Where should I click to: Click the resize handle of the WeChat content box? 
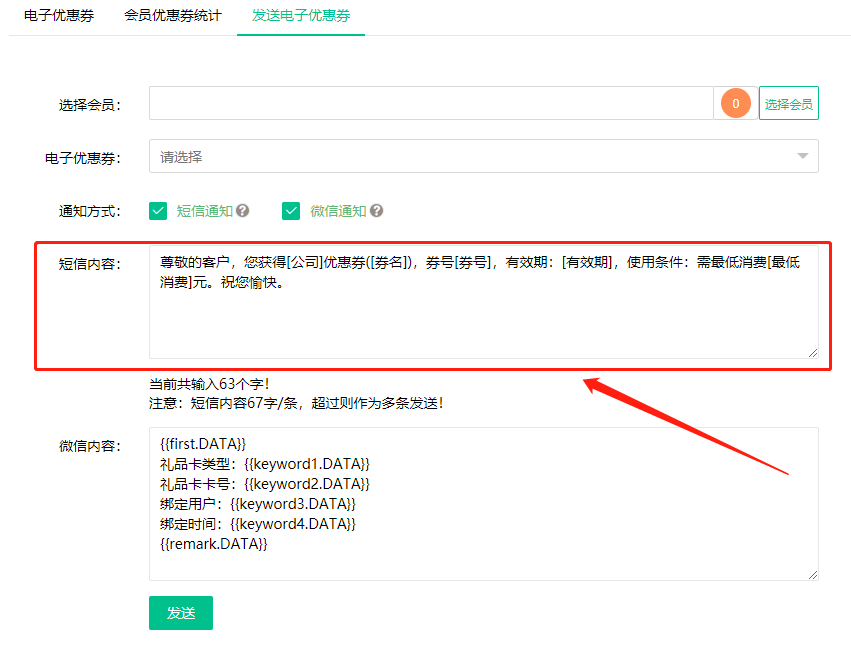813,573
